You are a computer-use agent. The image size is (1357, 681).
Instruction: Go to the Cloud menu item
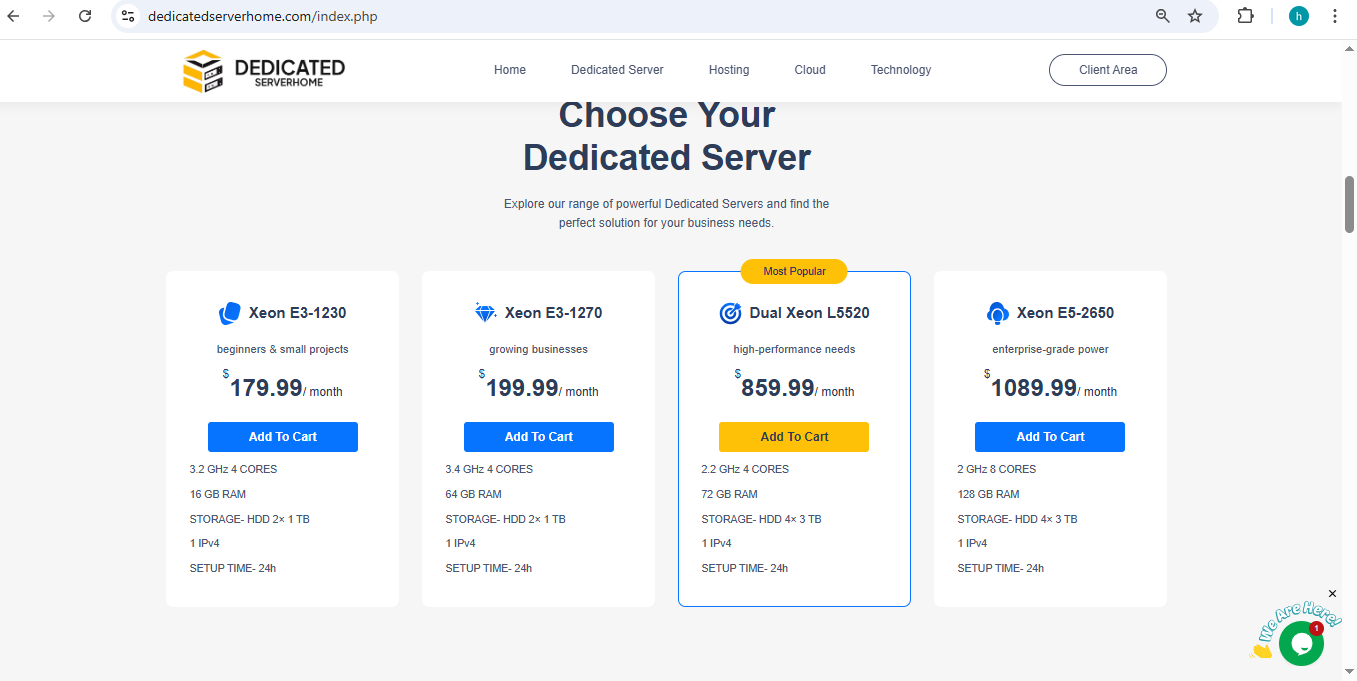coord(810,70)
